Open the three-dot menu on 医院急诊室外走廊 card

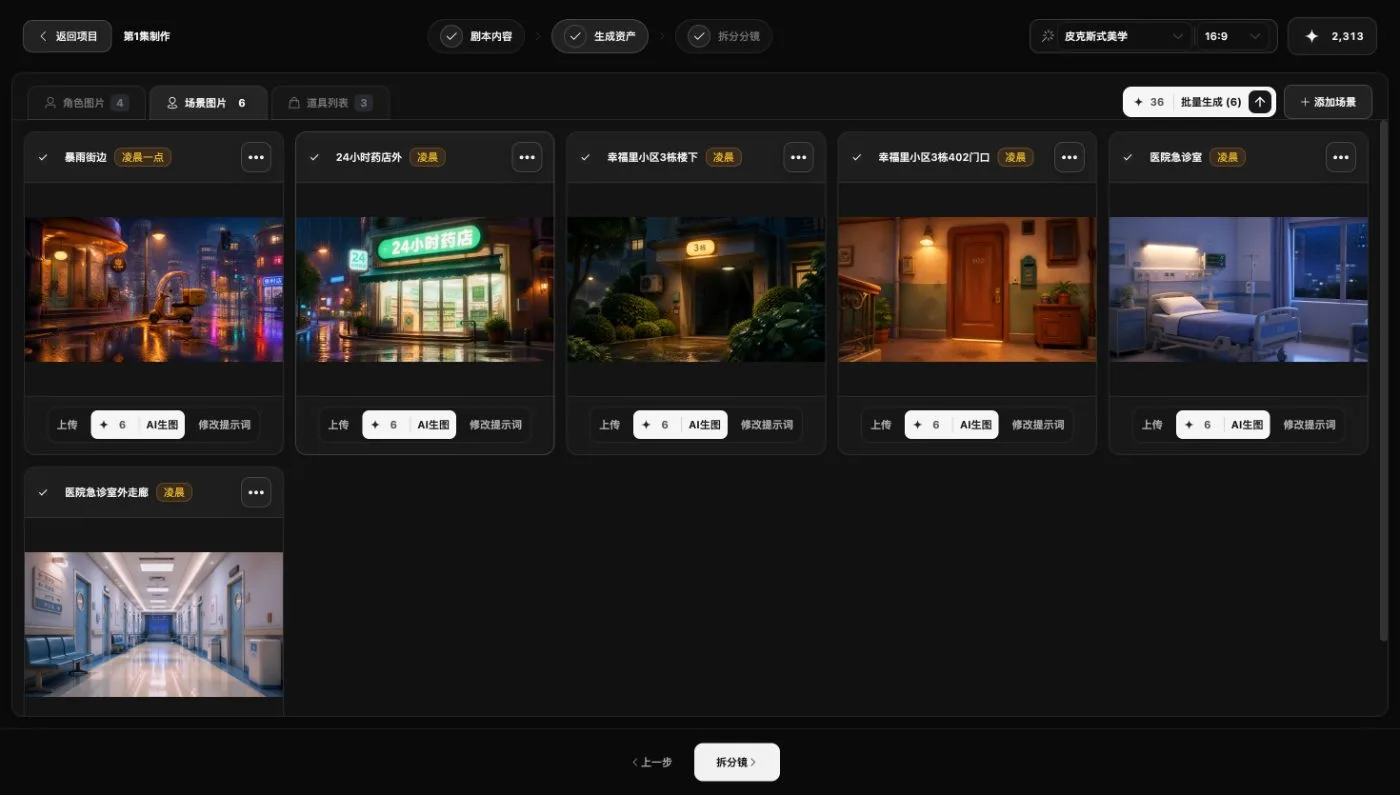256,492
